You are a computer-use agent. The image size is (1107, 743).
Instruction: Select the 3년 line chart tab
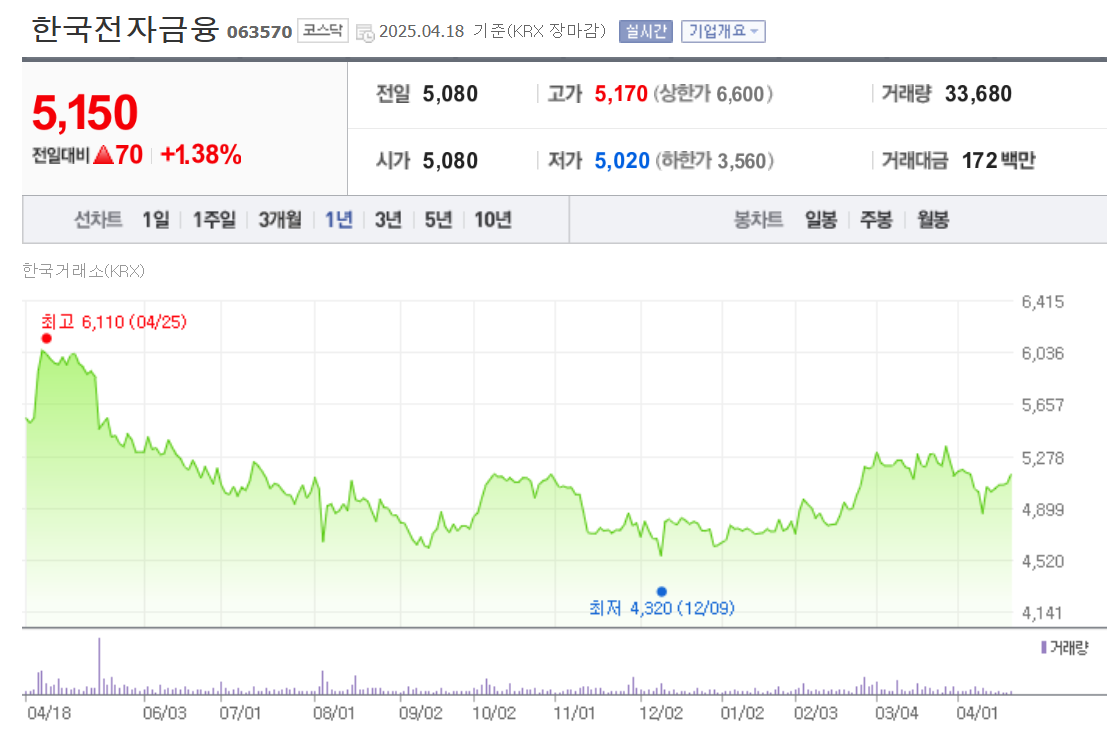(x=388, y=220)
